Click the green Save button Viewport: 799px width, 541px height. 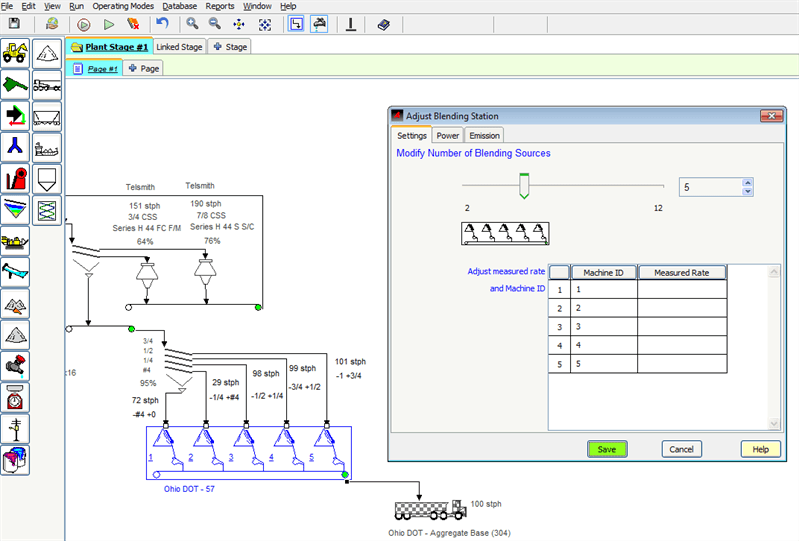tap(607, 449)
